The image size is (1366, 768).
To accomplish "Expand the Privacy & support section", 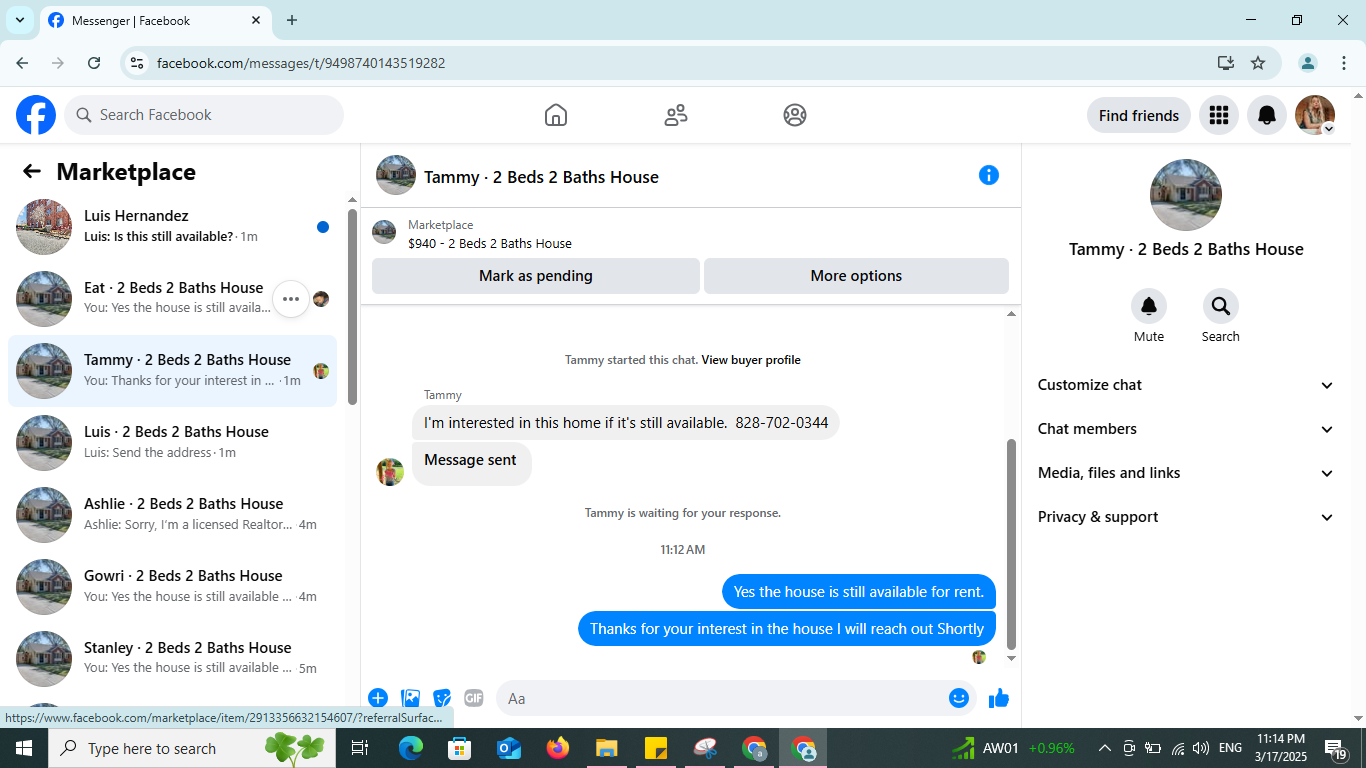I will tap(1186, 517).
